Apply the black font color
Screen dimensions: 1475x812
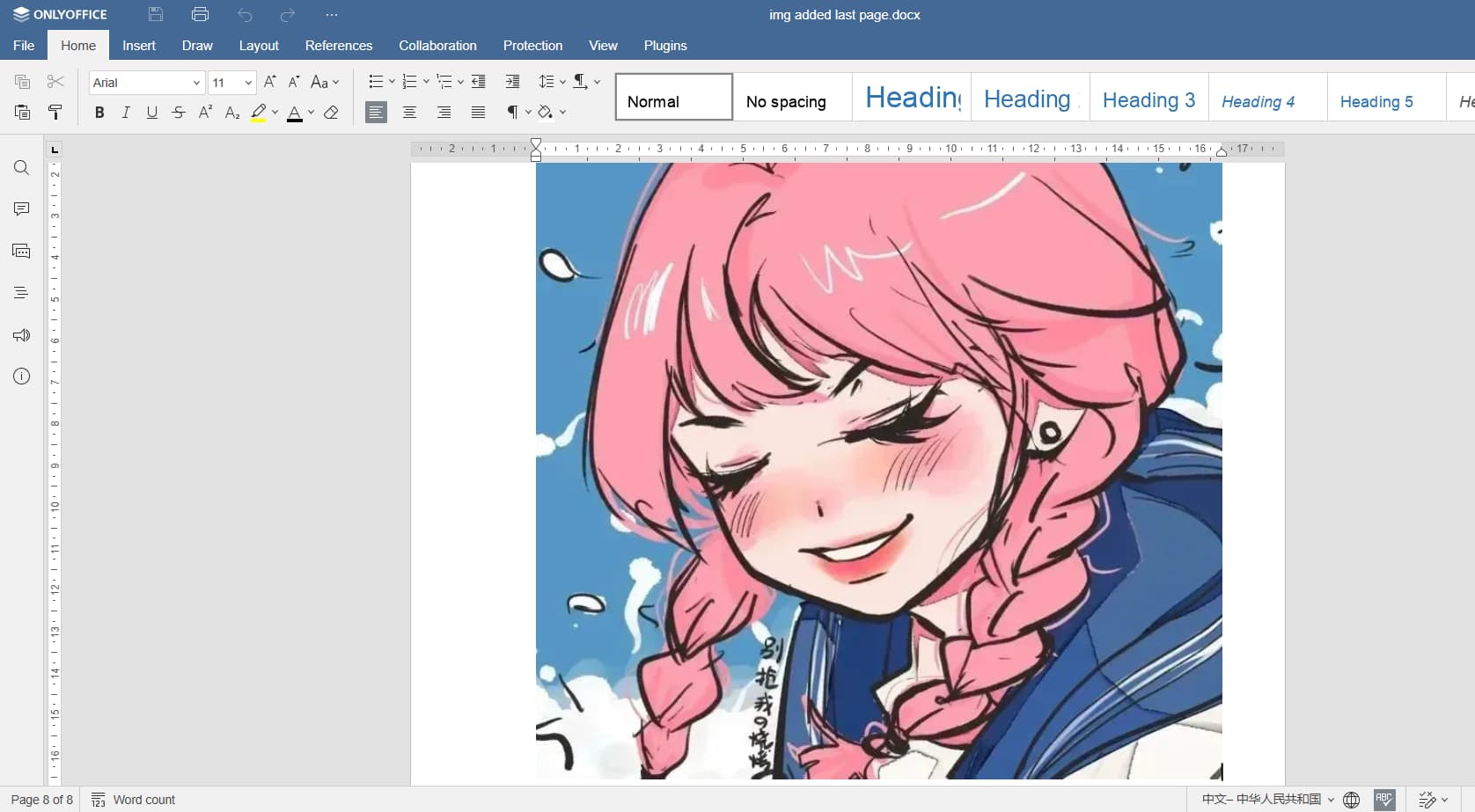pos(295,112)
